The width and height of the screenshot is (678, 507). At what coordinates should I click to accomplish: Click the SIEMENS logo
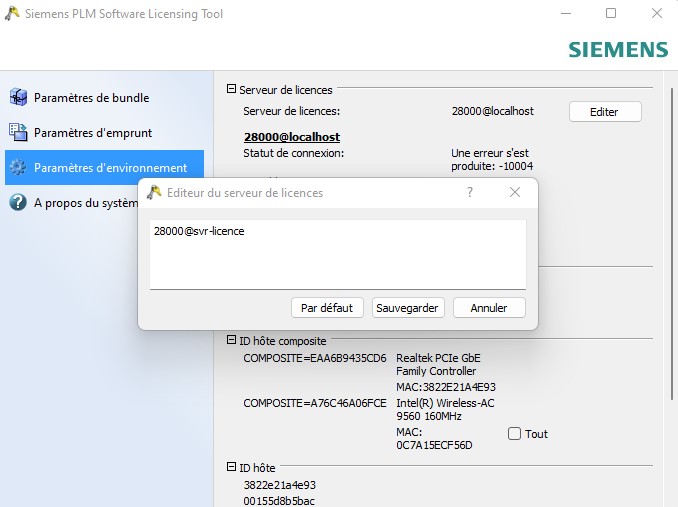pos(618,50)
